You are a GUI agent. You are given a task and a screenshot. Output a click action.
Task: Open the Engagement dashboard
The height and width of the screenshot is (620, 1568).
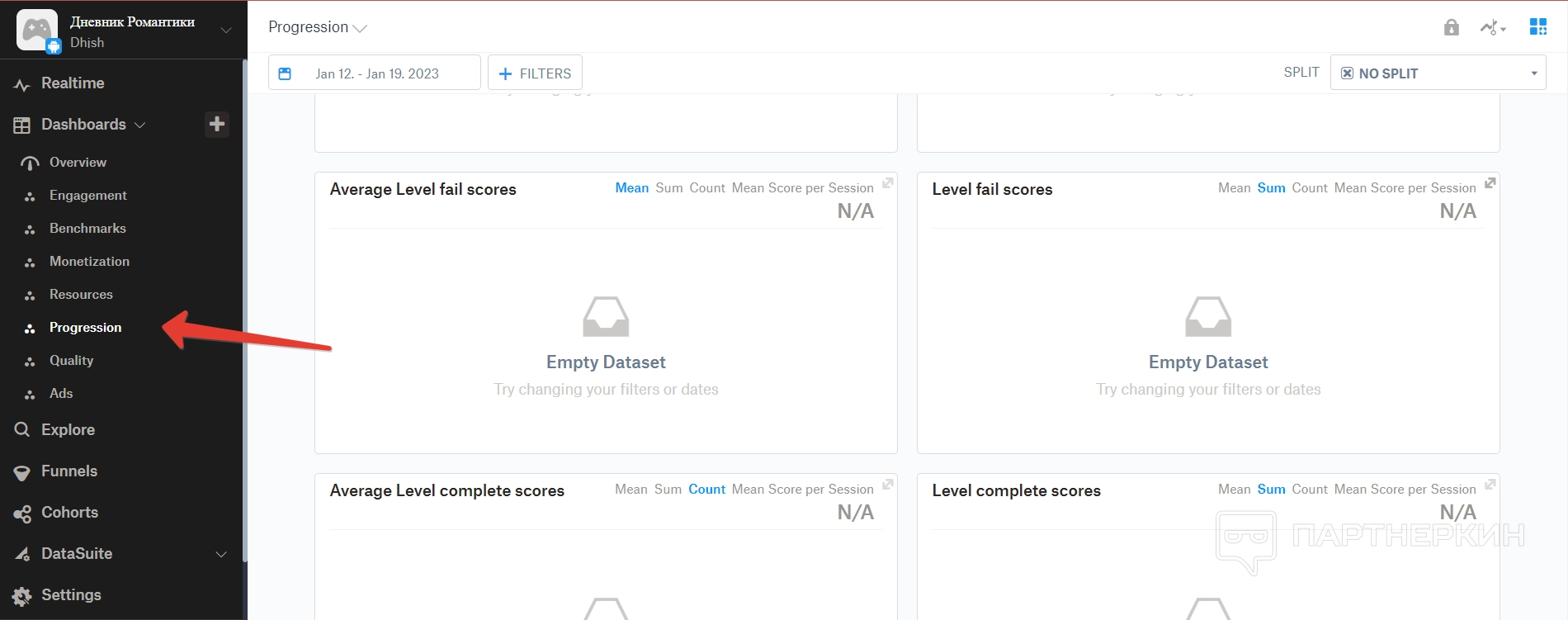(88, 196)
